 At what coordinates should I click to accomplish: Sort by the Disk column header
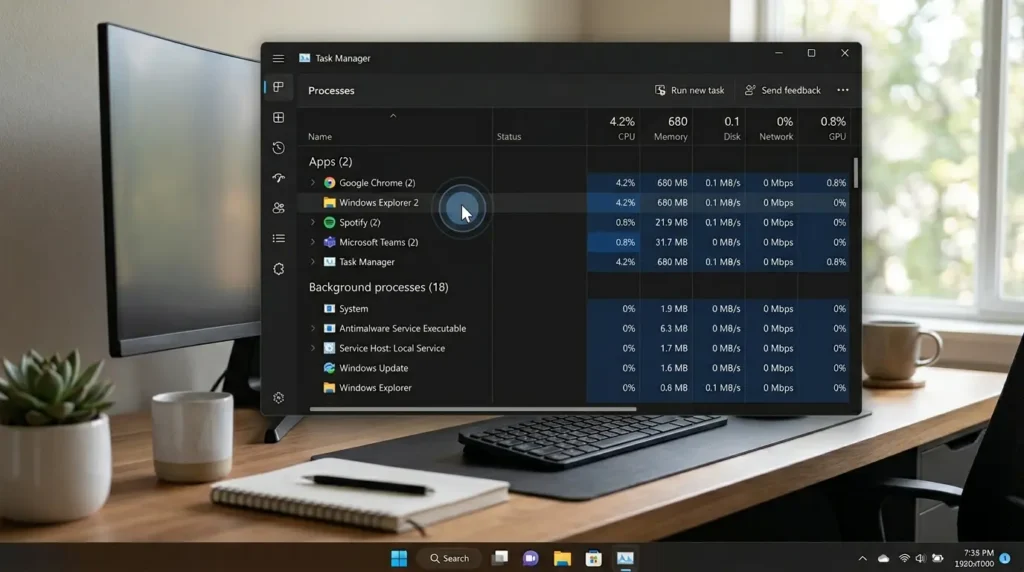731,128
